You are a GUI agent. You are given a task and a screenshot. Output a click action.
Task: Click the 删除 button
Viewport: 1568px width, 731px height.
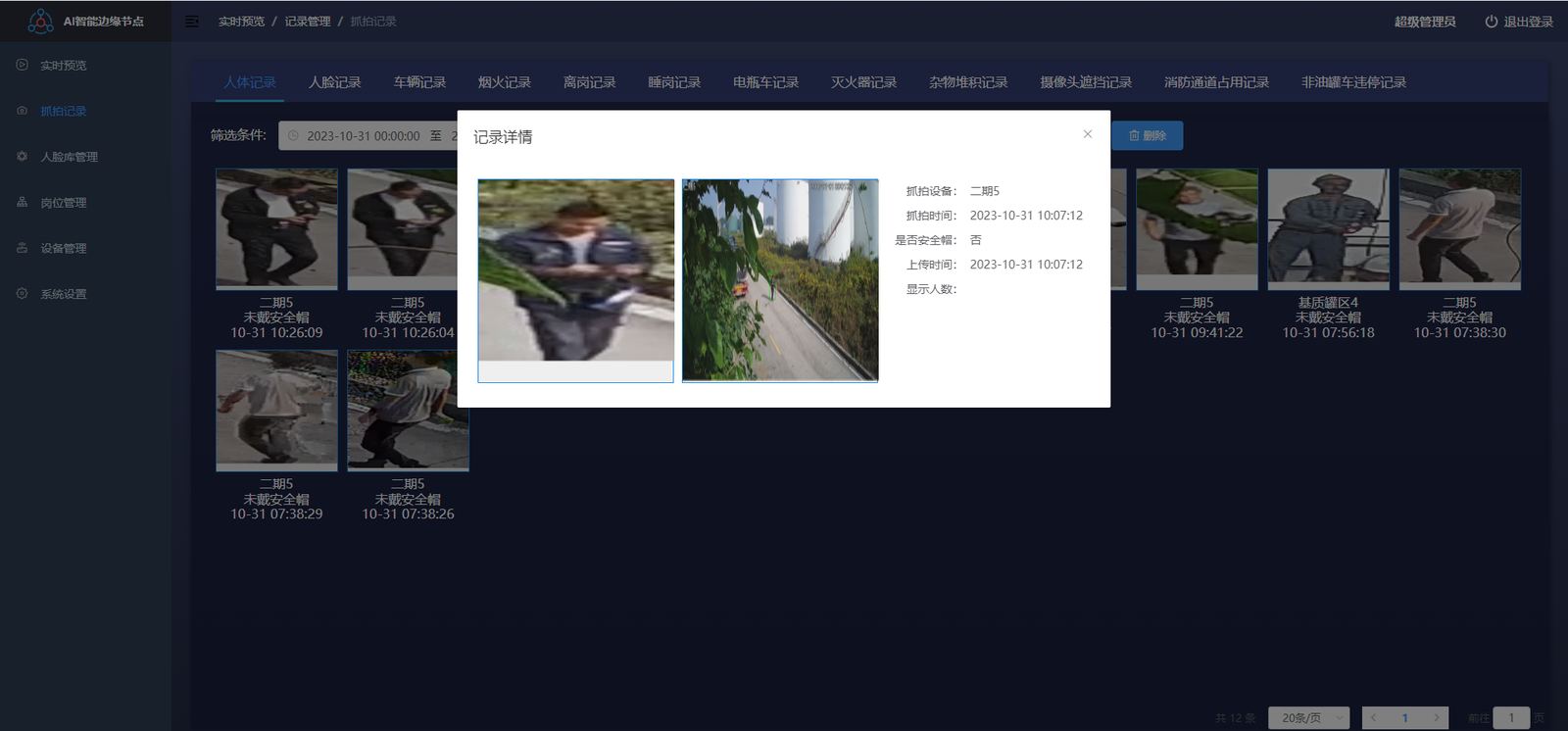[1148, 136]
